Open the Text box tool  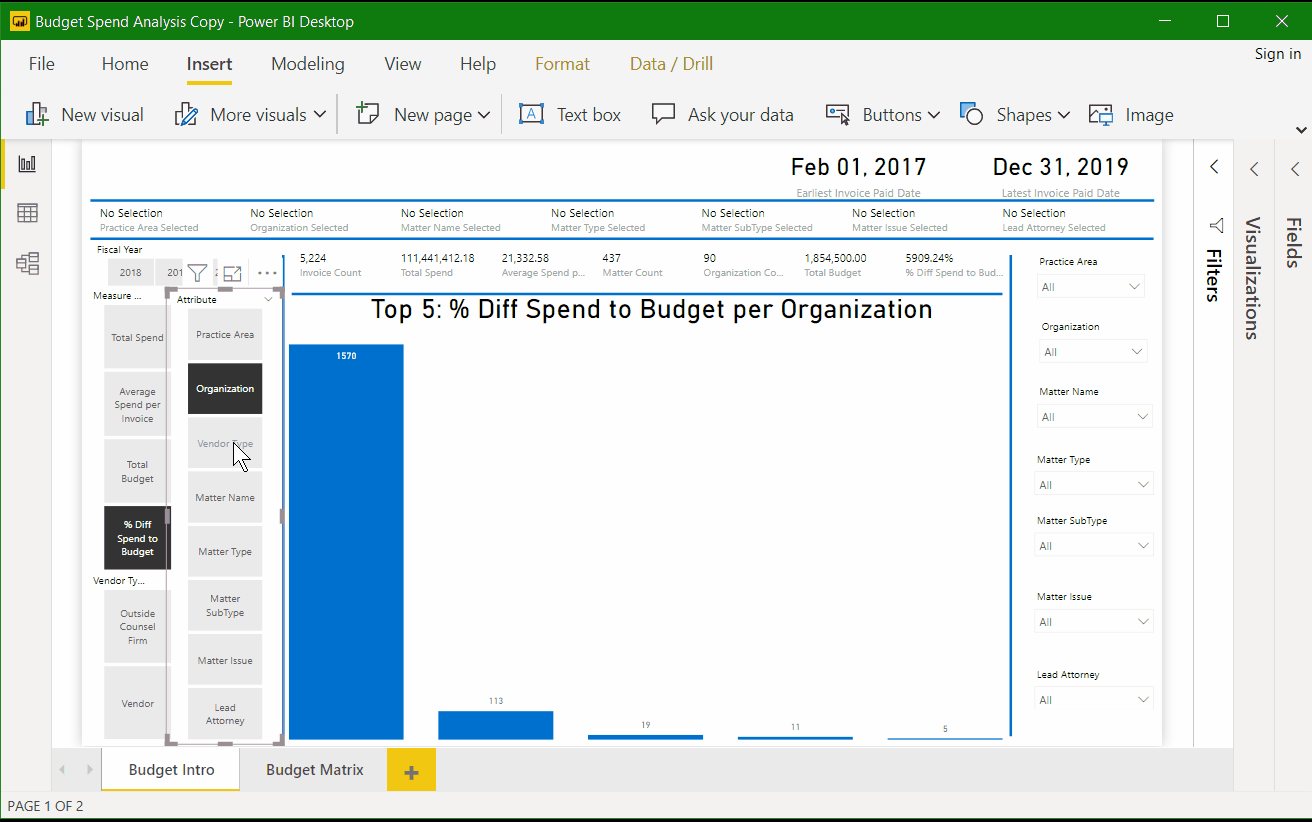[x=570, y=115]
